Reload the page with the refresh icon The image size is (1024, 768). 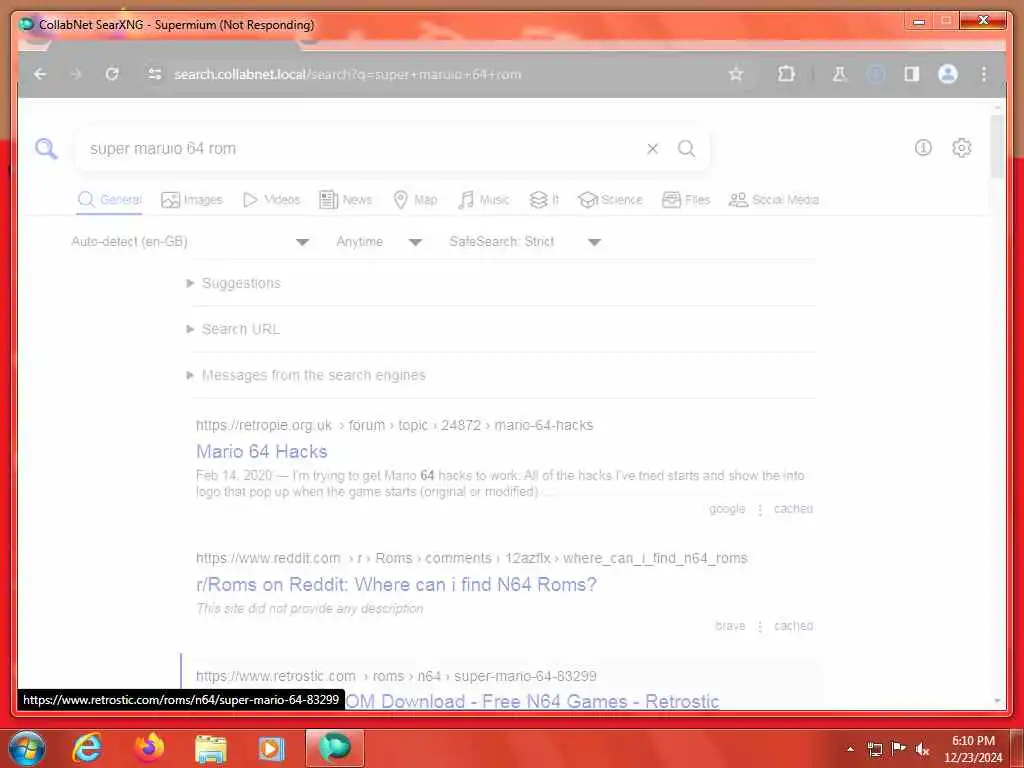pyautogui.click(x=112, y=74)
